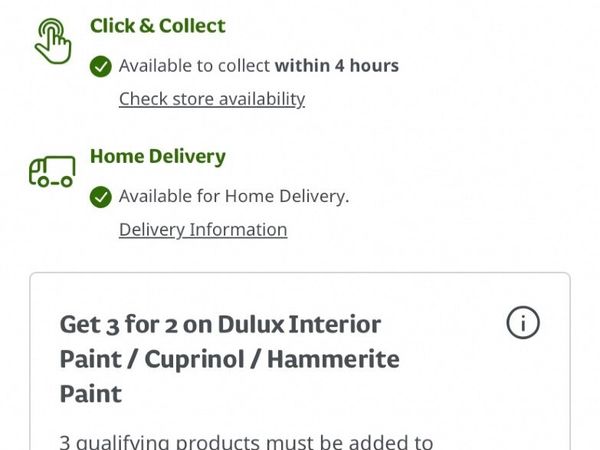Viewport: 600px width, 450px height.
Task: Click the 3 qualifying products description text
Action: pos(246,441)
